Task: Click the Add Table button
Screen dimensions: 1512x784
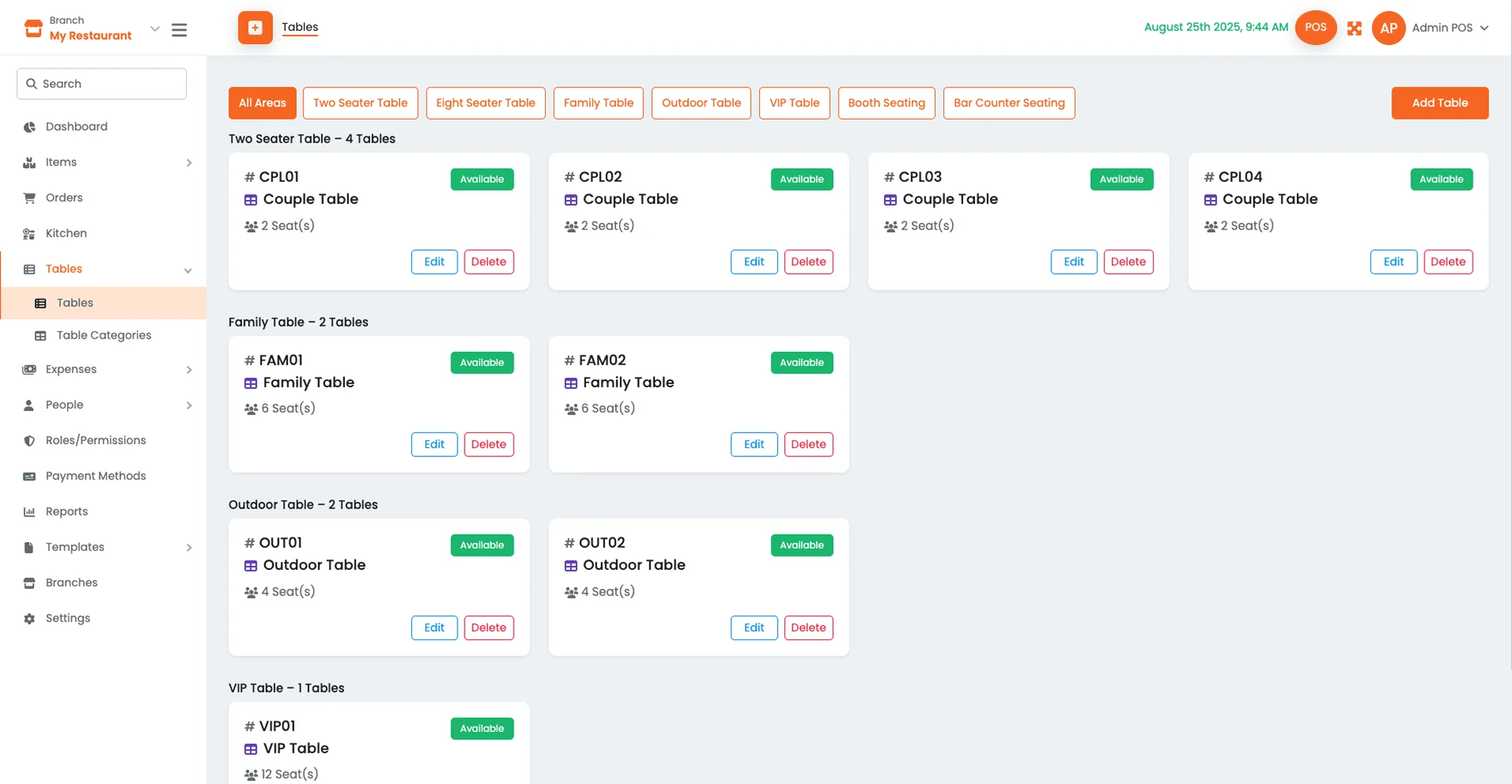Action: pos(1439,103)
